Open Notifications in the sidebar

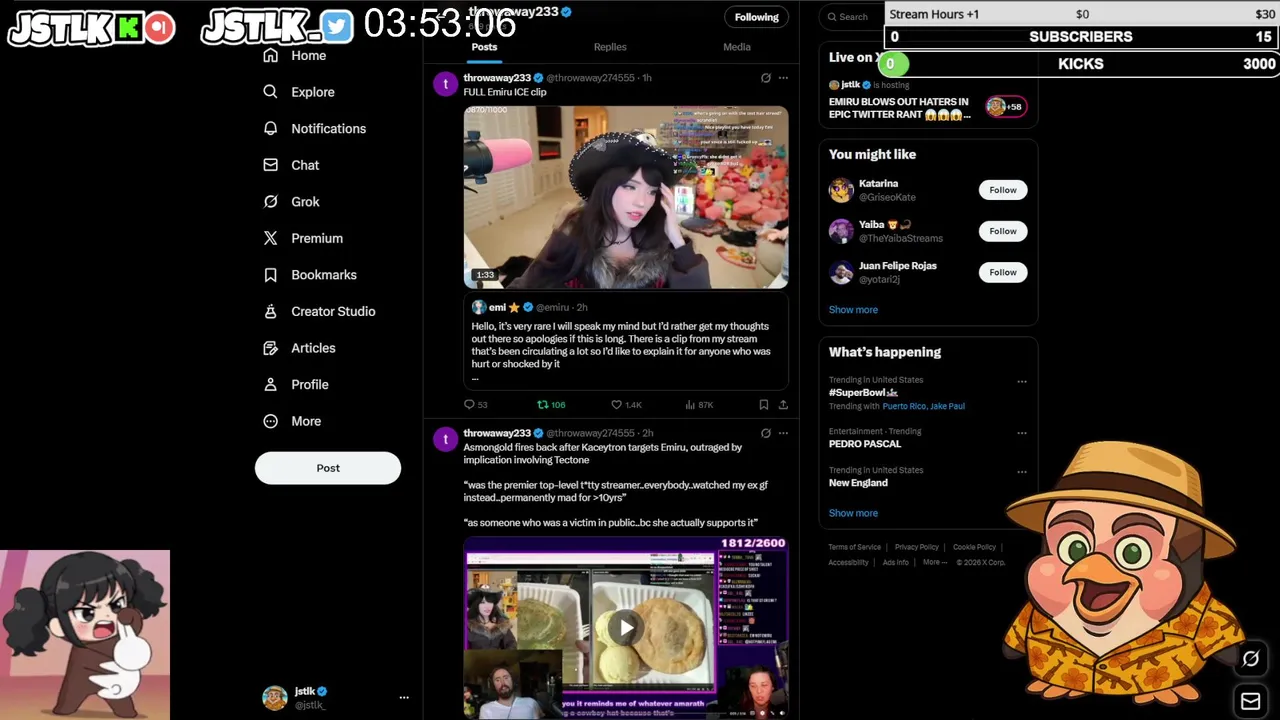tap(315, 129)
